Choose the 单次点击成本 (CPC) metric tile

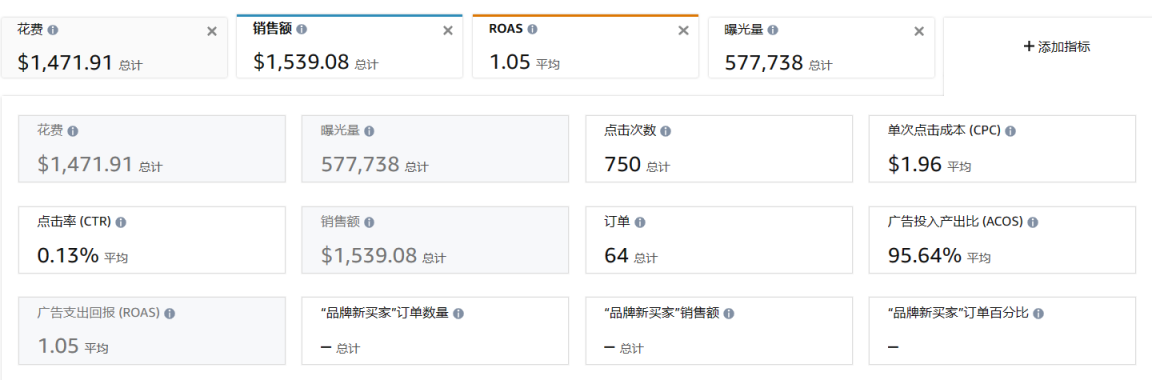(x=1002, y=148)
